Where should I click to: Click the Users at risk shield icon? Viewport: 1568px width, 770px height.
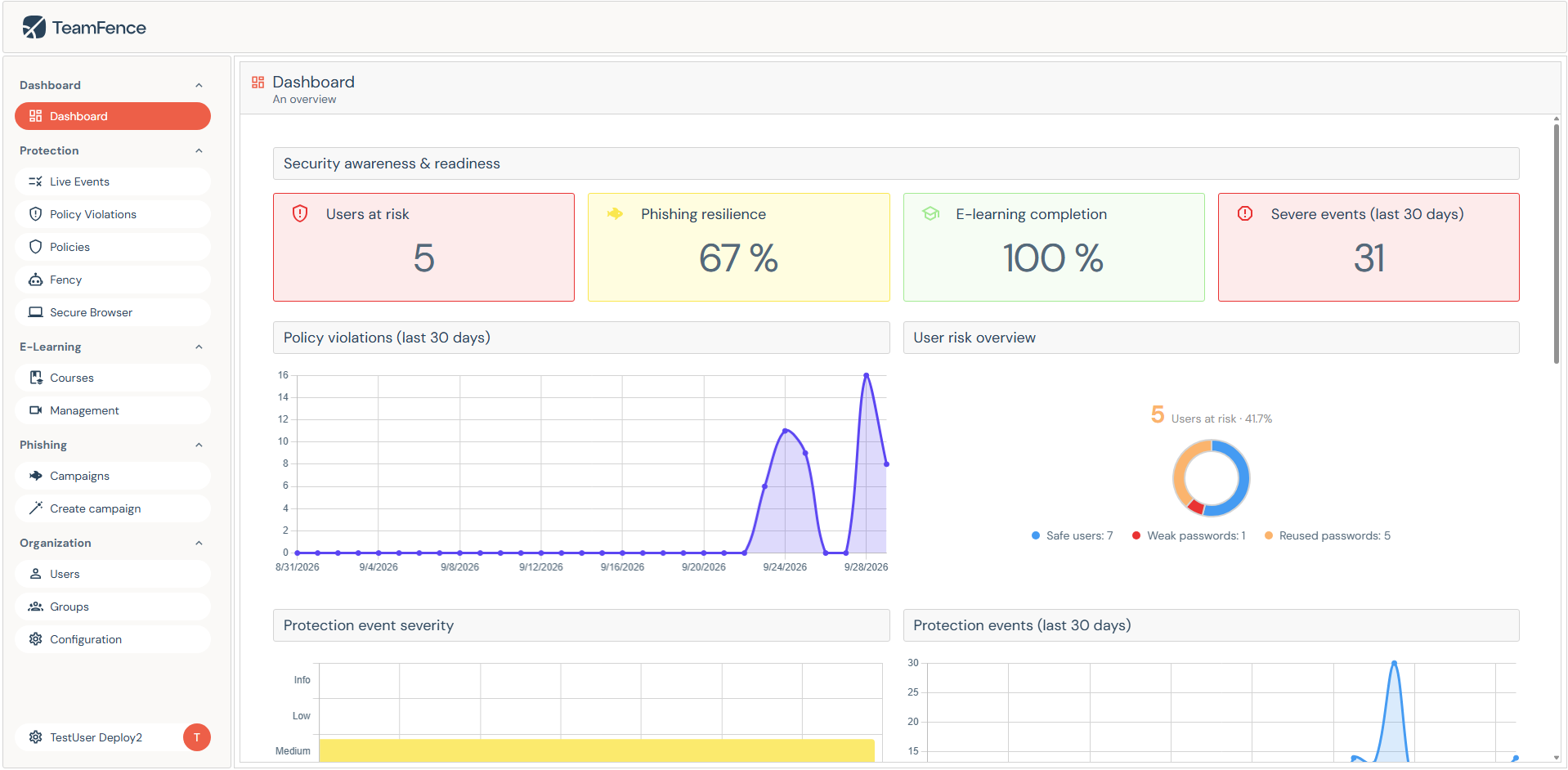[300, 213]
